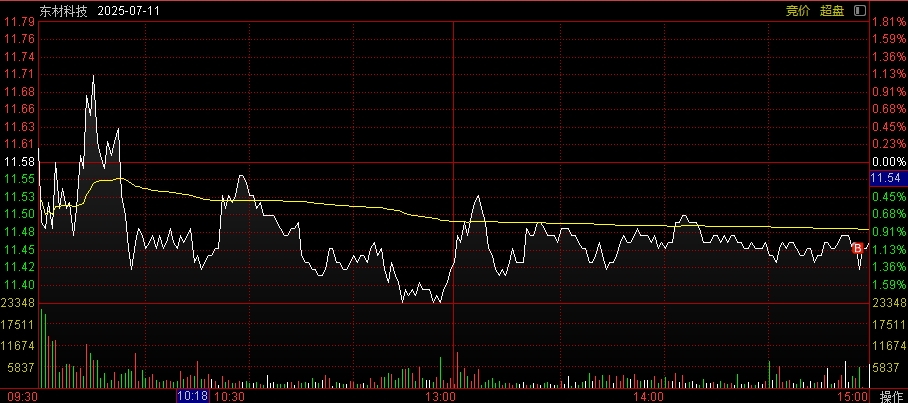Click the 超盘 button

(832, 10)
